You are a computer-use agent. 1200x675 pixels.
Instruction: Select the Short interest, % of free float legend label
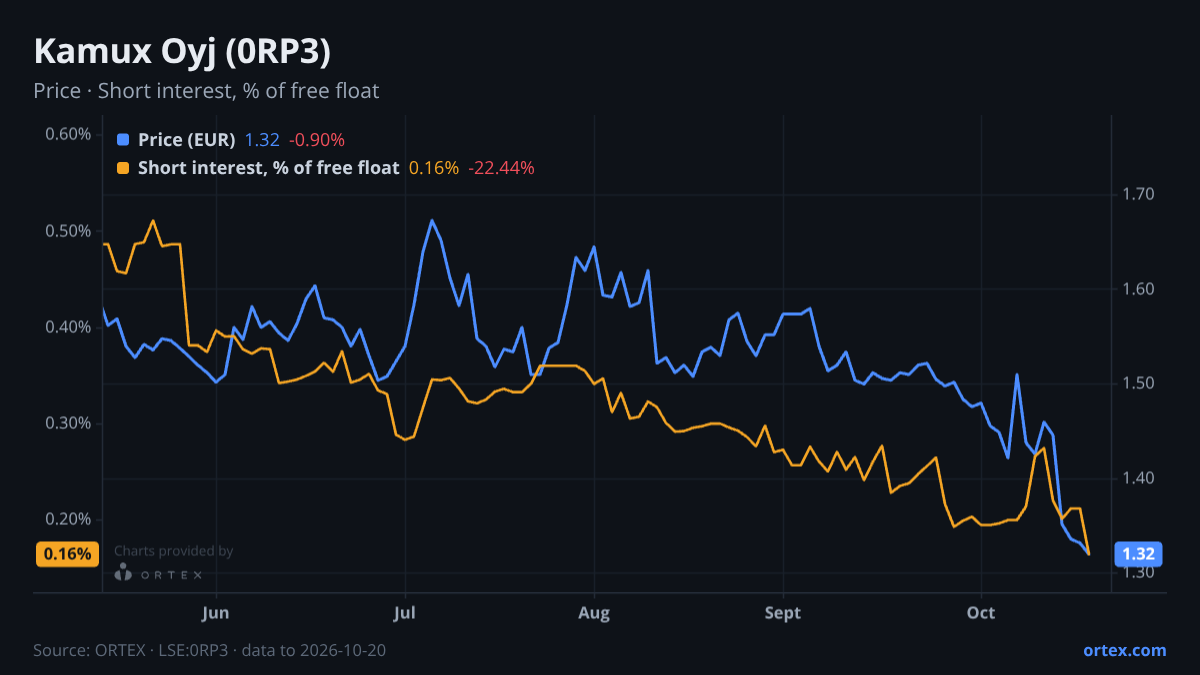pos(268,168)
